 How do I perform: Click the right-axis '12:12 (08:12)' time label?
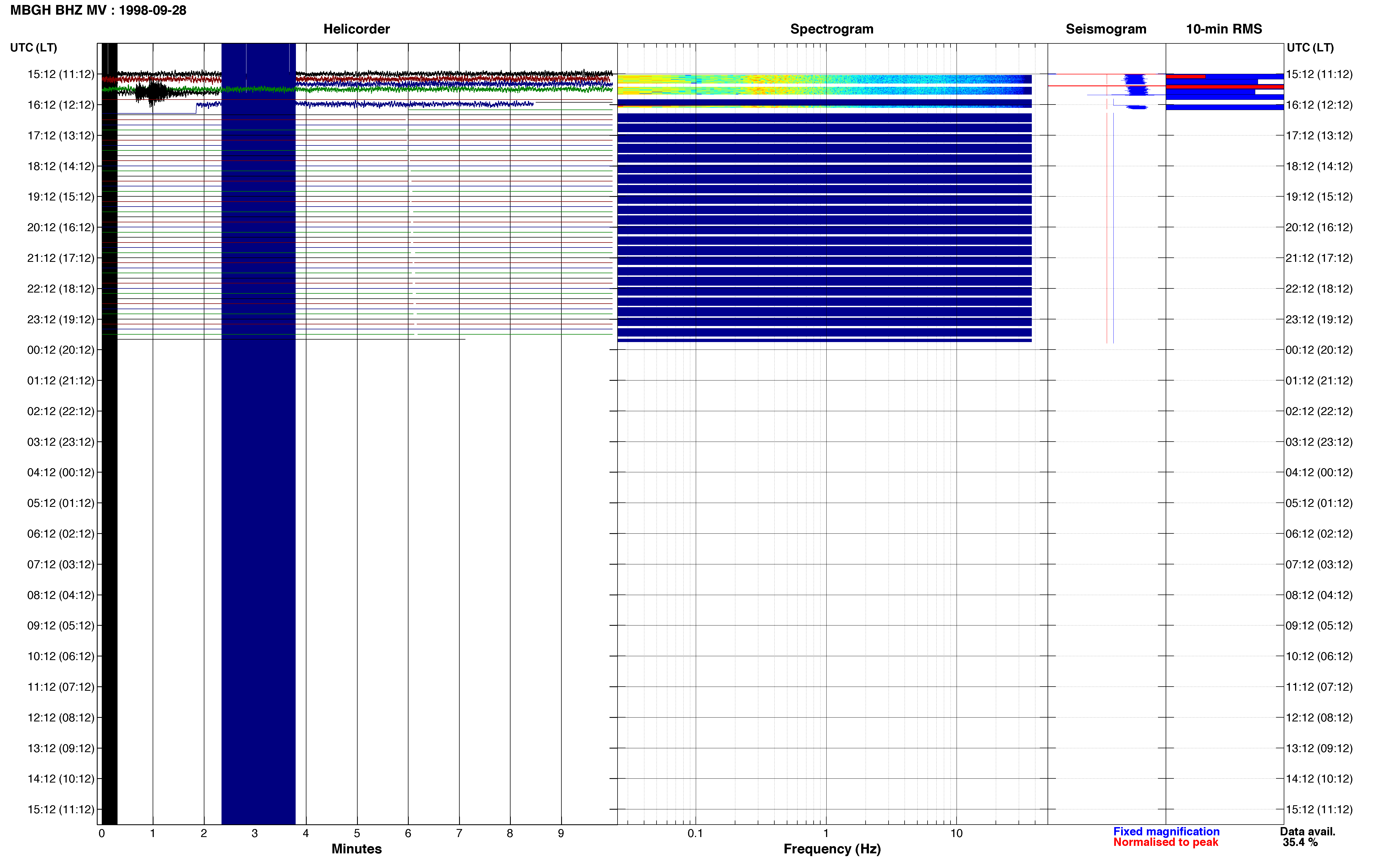point(1319,718)
